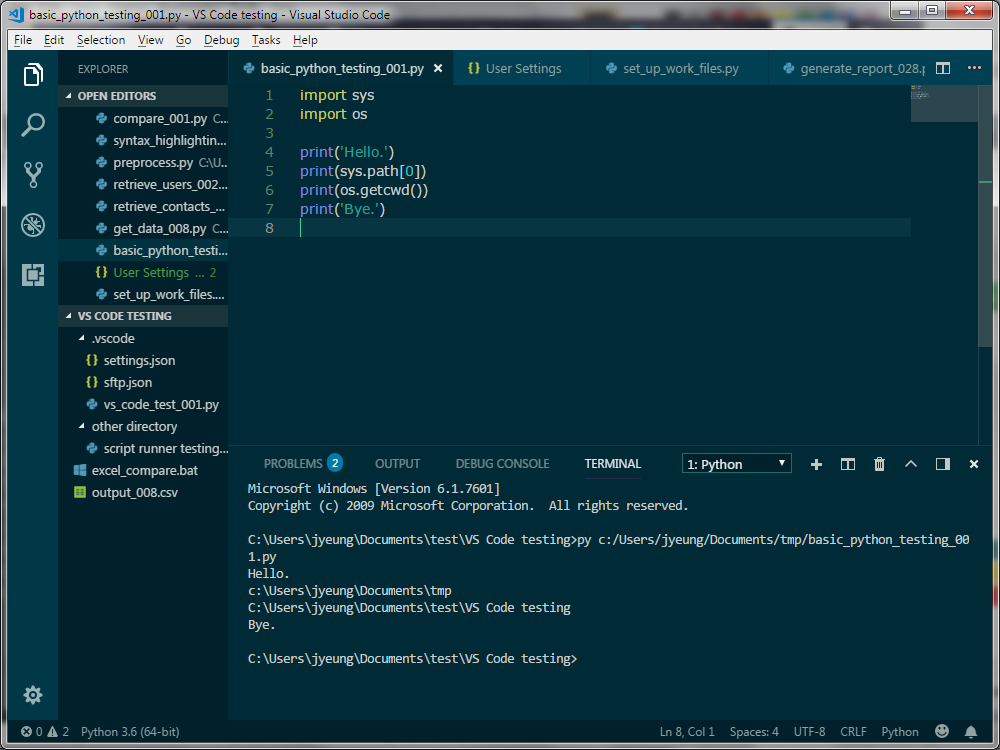Open the Debug menu
Viewport: 1000px width, 750px height.
[x=220, y=40]
